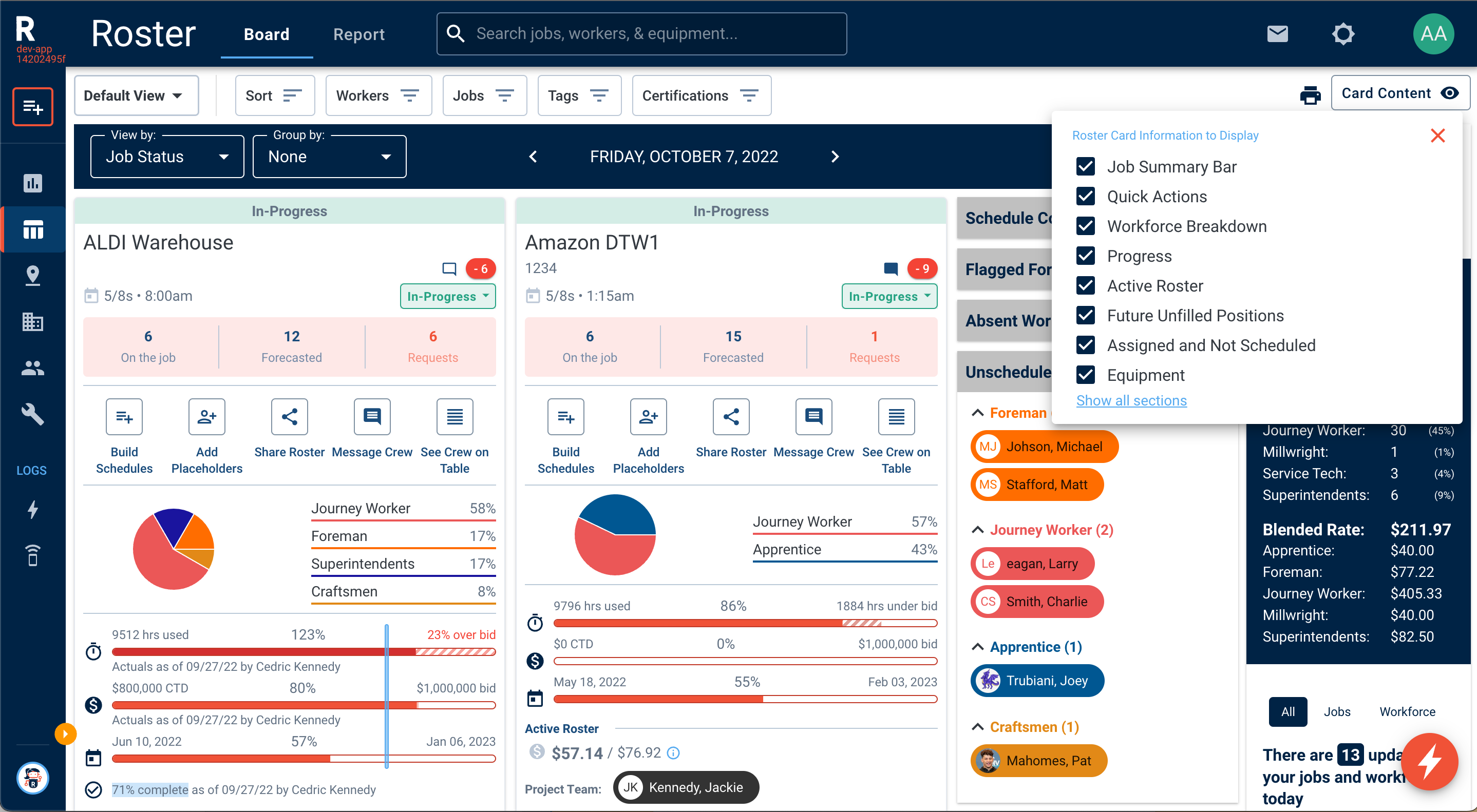Click Share Roster icon on Amazon DTW1
The width and height of the screenshot is (1477, 812).
[730, 417]
